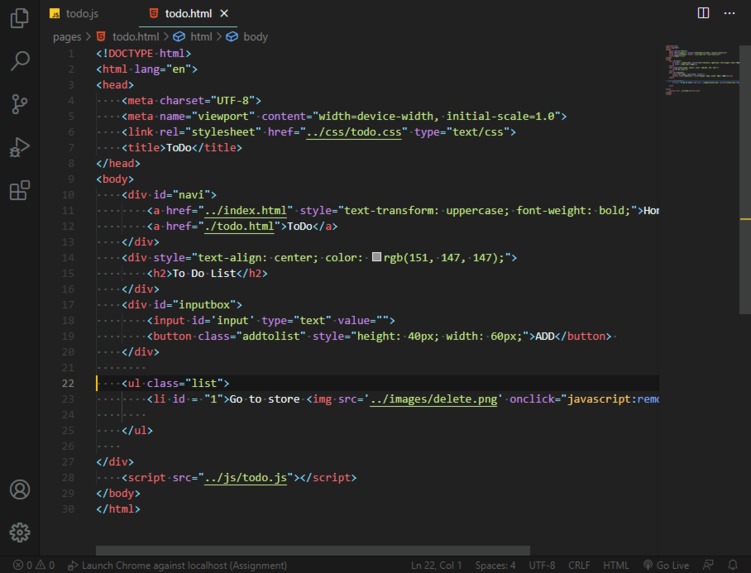751x573 pixels.
Task: Click the <html lang="en"> line
Action: [x=147, y=69]
